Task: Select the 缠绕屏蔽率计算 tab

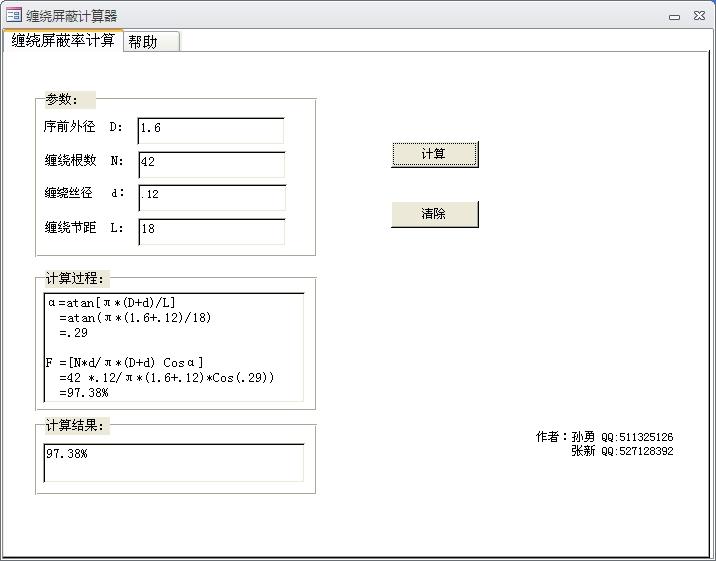Action: [62, 40]
